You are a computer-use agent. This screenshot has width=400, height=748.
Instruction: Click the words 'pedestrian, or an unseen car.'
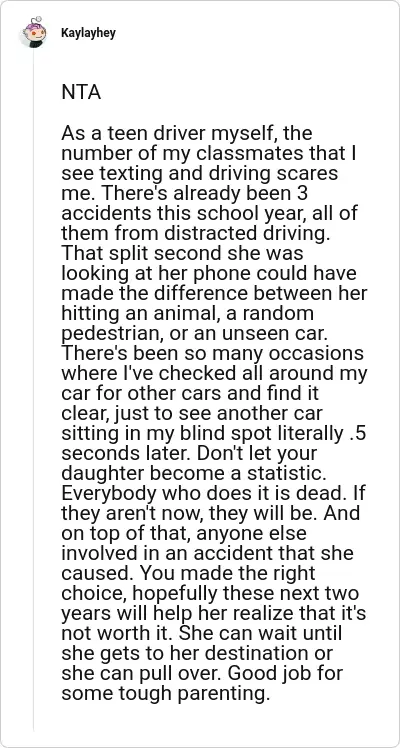click(x=197, y=334)
